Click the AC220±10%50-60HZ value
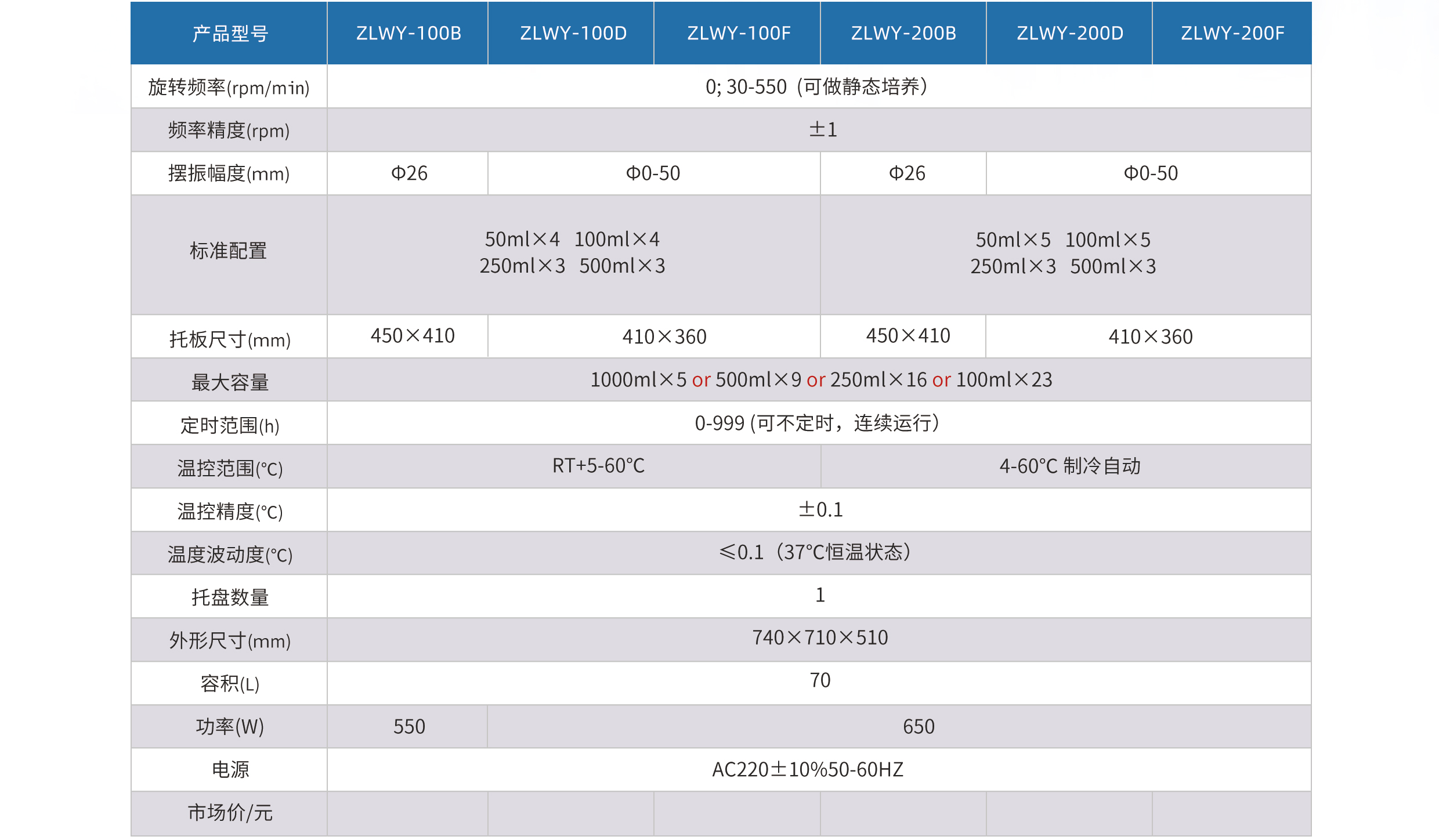The image size is (1439, 840). [x=808, y=770]
